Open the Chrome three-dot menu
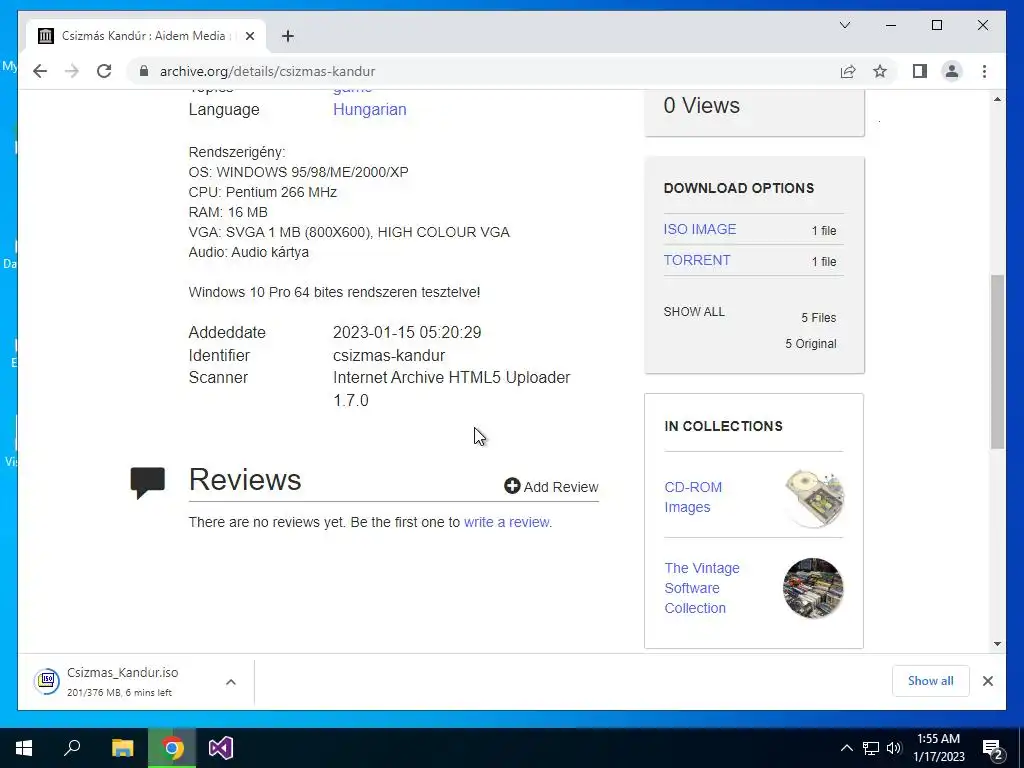 pos(984,71)
